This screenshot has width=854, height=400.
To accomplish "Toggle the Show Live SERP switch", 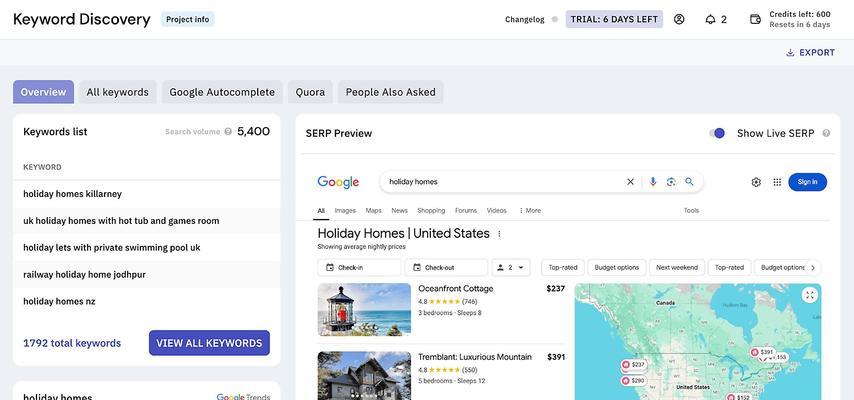I will pyautogui.click(x=717, y=133).
